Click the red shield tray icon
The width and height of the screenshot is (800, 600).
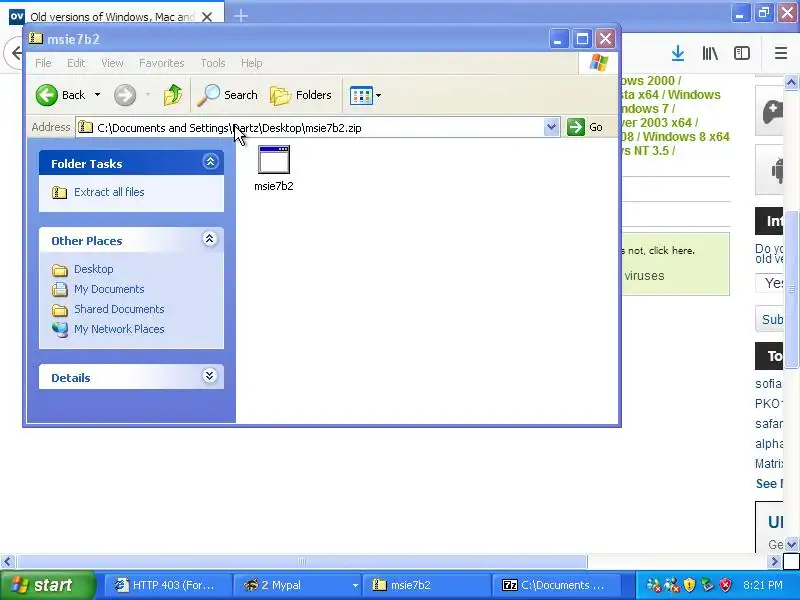725,585
